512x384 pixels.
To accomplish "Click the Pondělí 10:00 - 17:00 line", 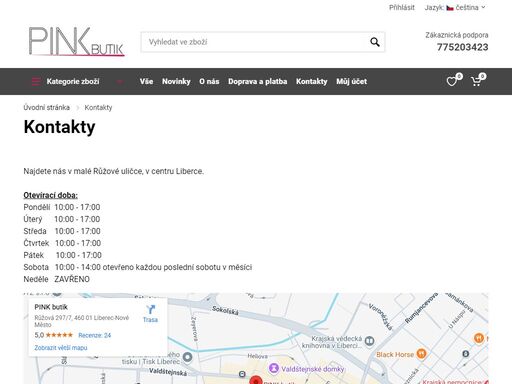I will (x=62, y=207).
